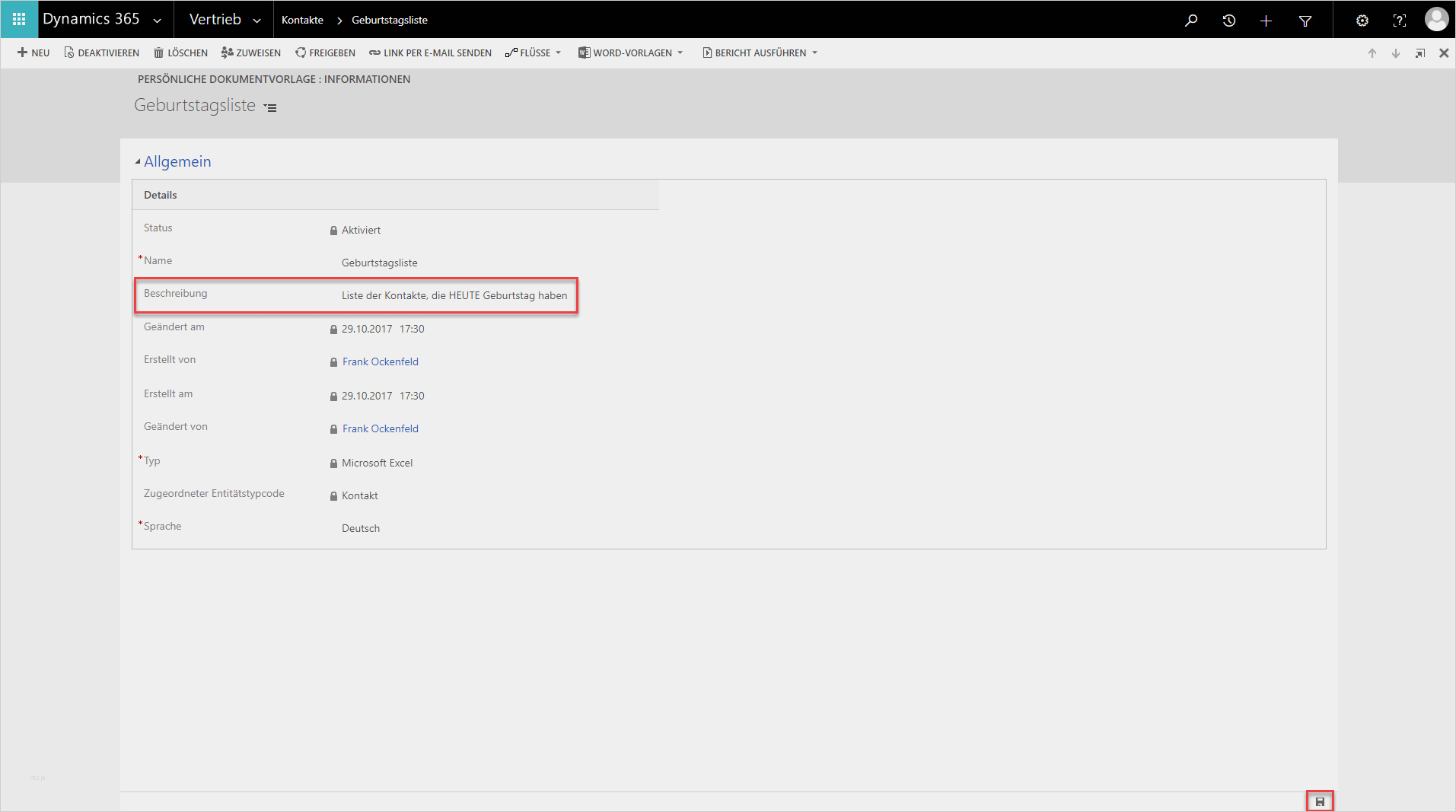This screenshot has height=812, width=1456.
Task: Click DEAKTIVIEREN in the command bar
Action: pyautogui.click(x=101, y=53)
